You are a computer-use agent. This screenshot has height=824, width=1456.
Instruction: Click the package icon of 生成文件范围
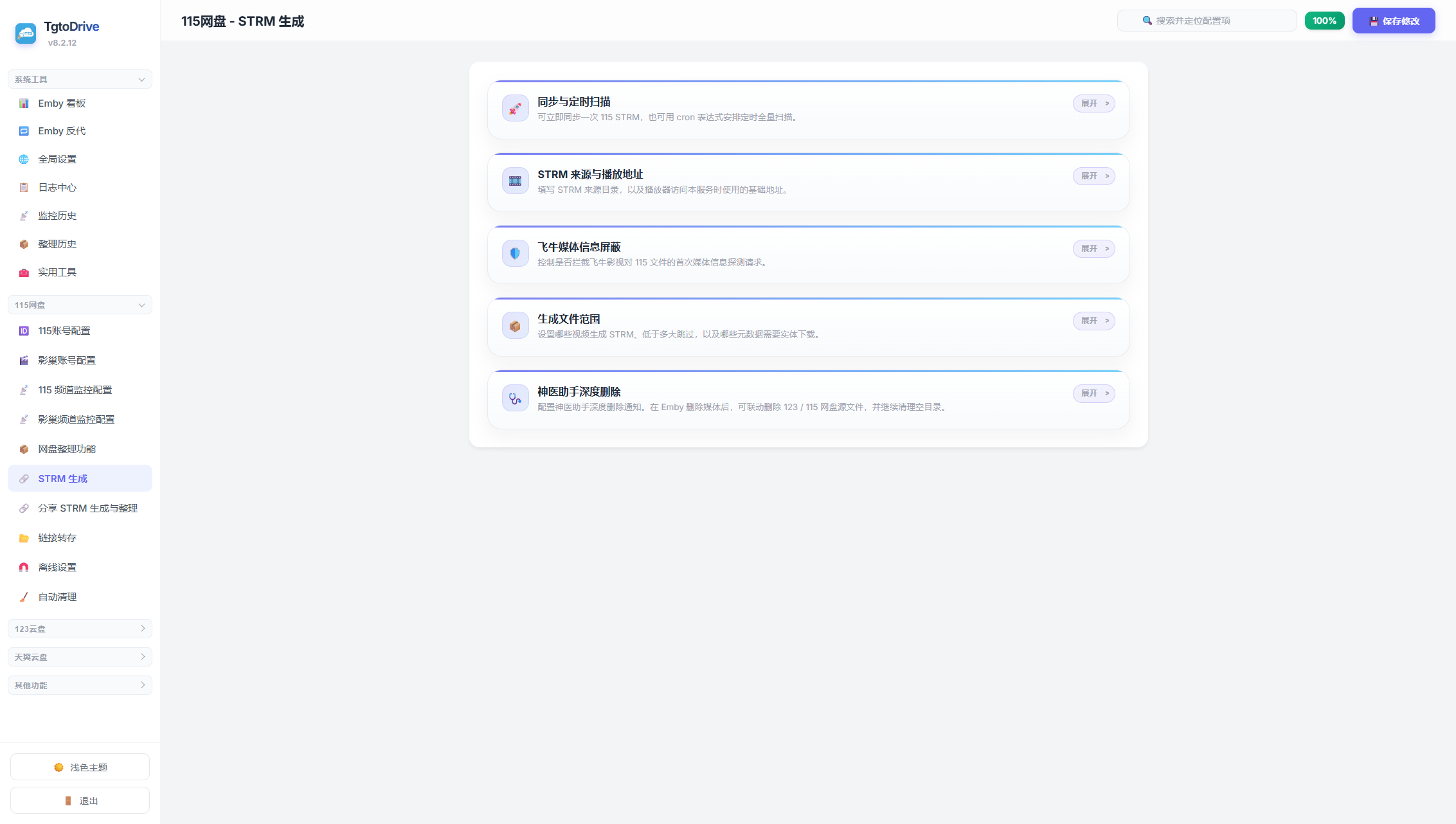tap(515, 326)
